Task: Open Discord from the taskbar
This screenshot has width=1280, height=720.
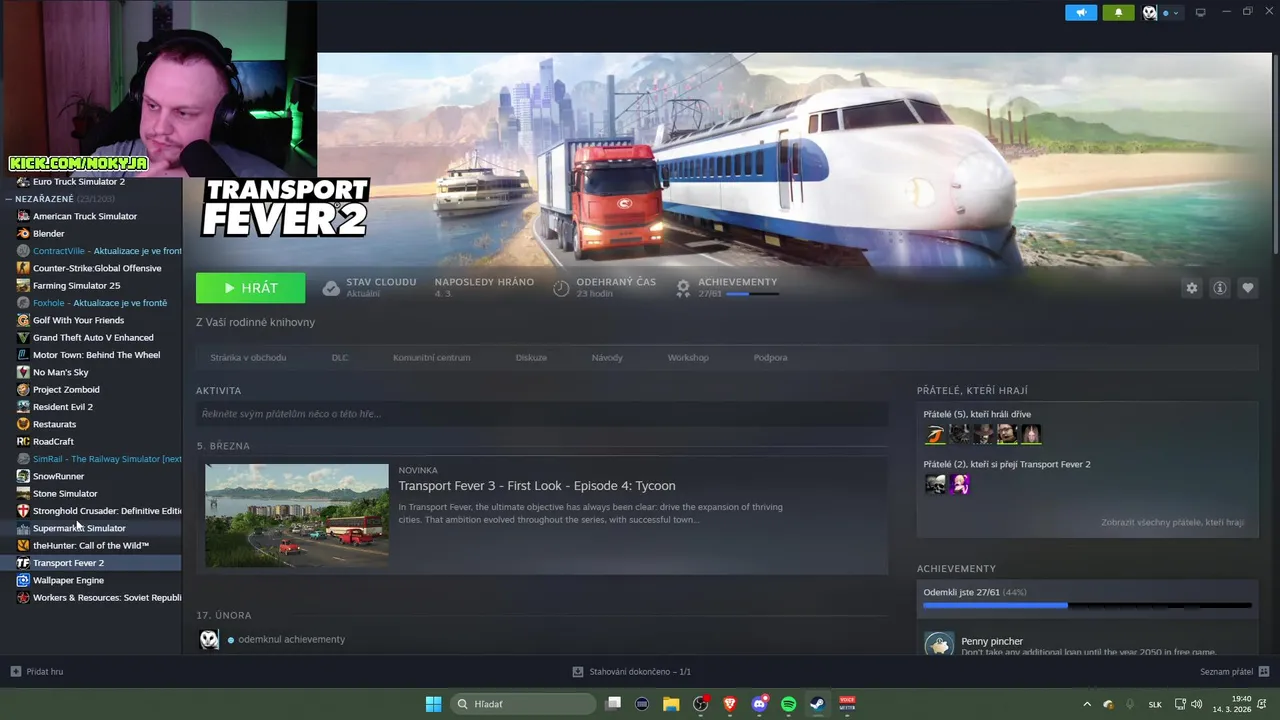Action: (x=759, y=704)
